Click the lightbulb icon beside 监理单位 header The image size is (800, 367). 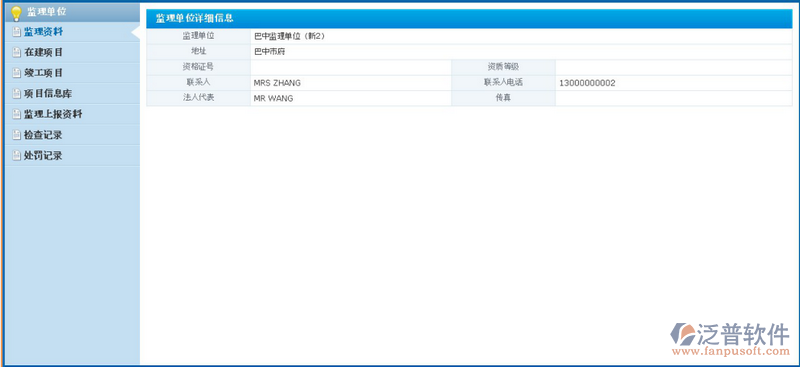pos(16,13)
